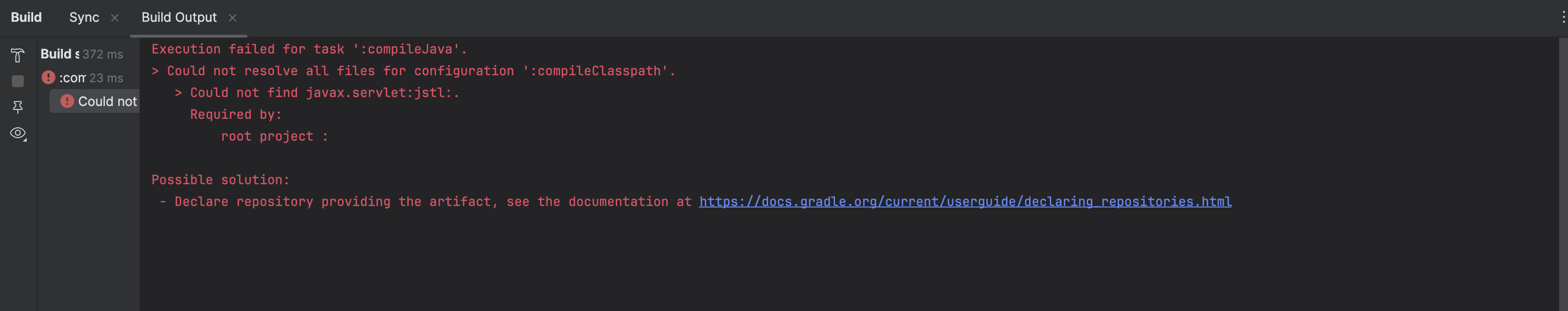Select the Could not error node
1568x311 pixels.
(x=95, y=101)
